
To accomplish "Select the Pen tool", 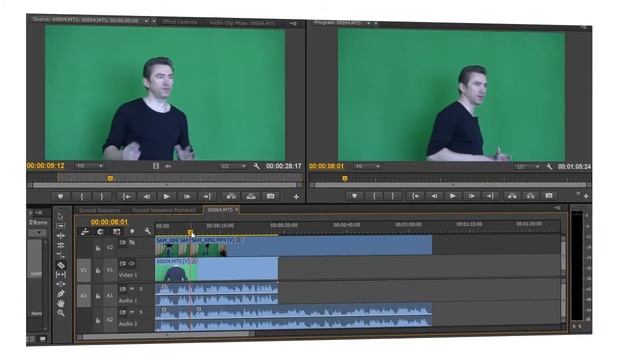I will pos(60,293).
